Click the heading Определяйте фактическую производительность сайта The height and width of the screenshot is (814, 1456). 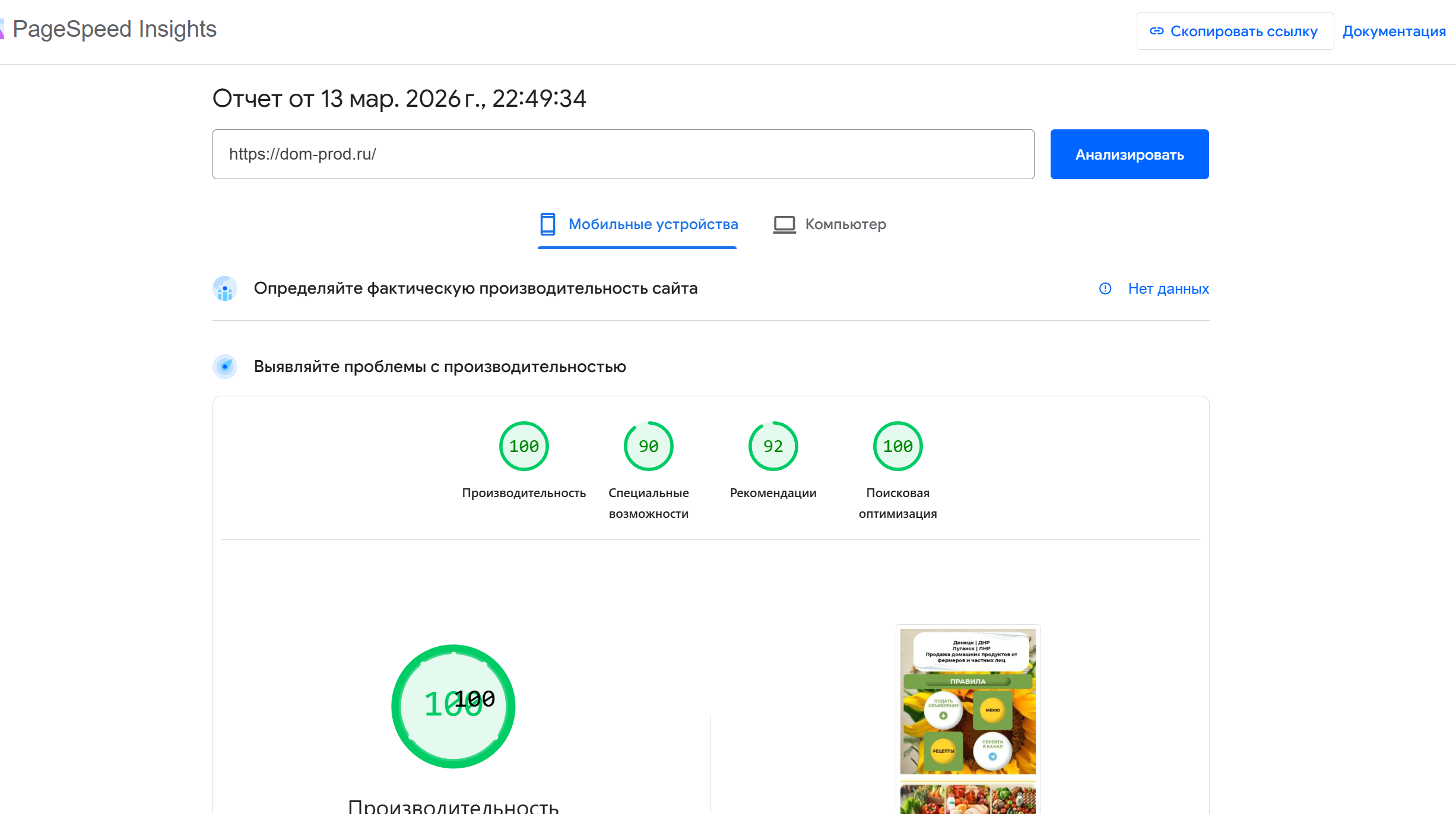475,288
